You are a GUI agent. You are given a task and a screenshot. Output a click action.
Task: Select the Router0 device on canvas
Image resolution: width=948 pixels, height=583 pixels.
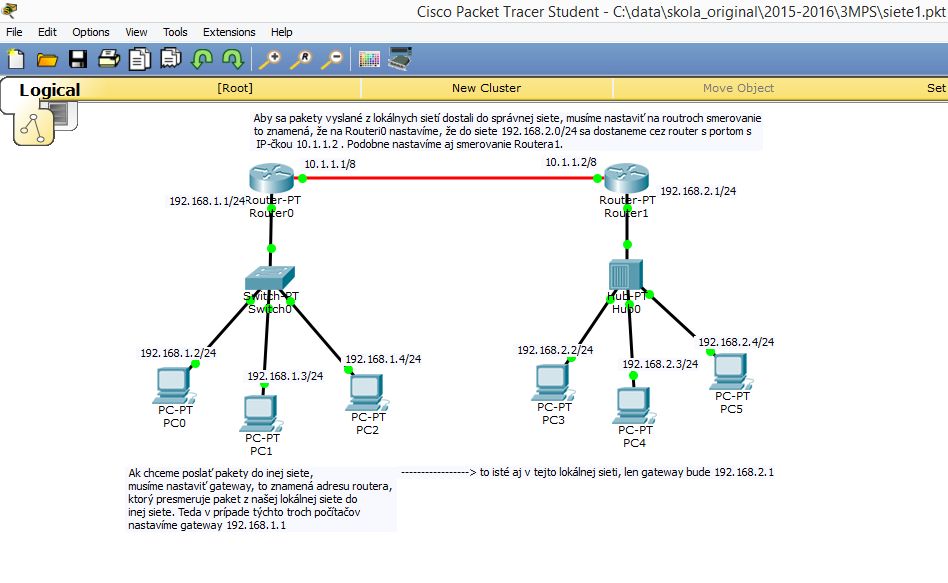coord(269,179)
